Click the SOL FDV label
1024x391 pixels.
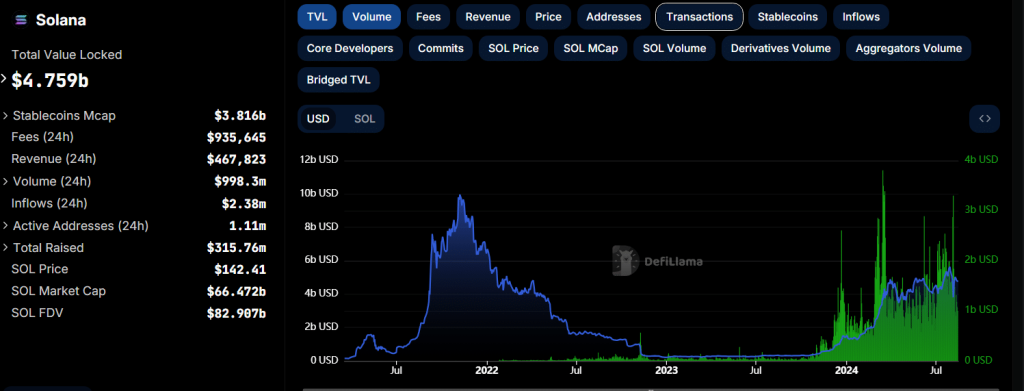[37, 313]
